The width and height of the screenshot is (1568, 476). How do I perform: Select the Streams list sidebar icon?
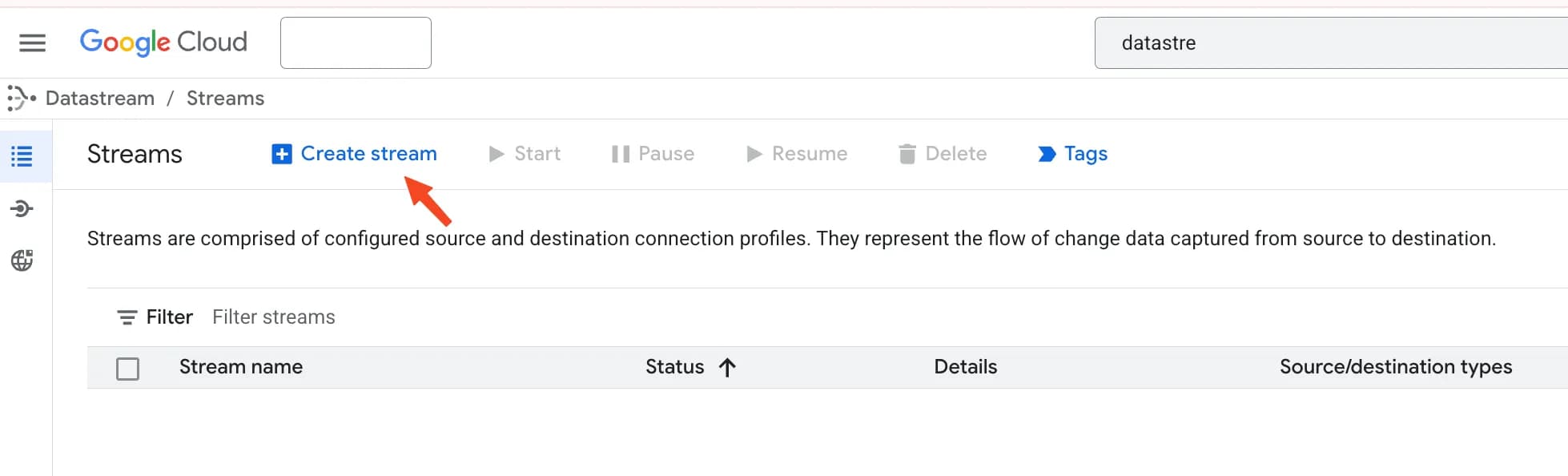[22, 156]
